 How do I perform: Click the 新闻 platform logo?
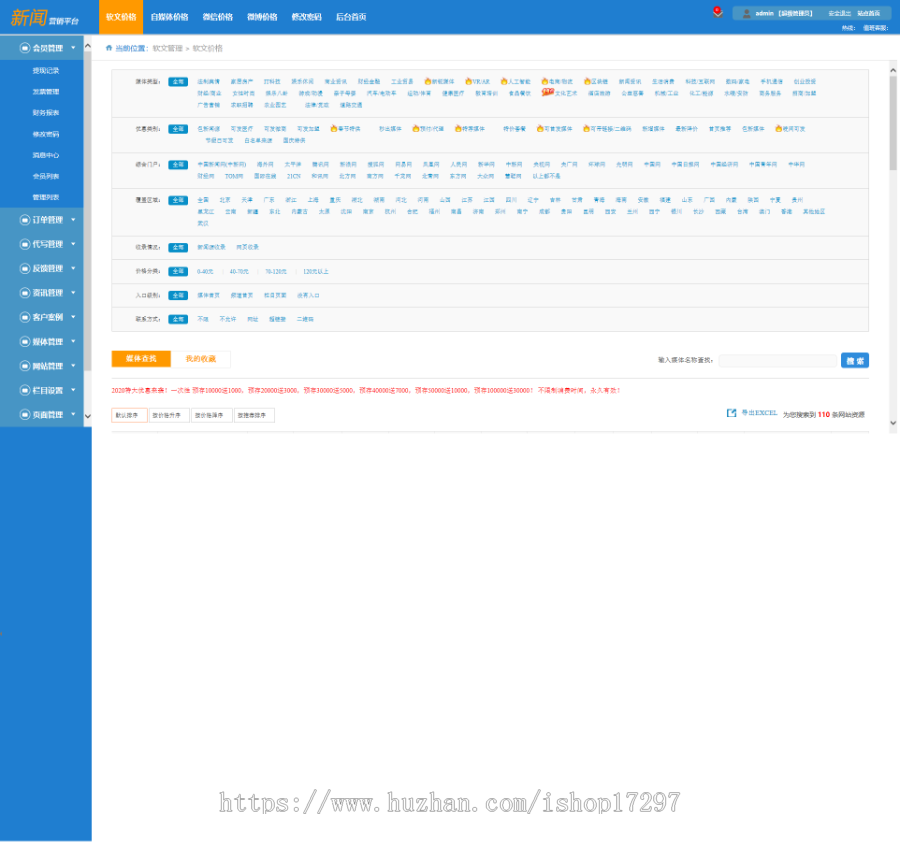click(44, 18)
